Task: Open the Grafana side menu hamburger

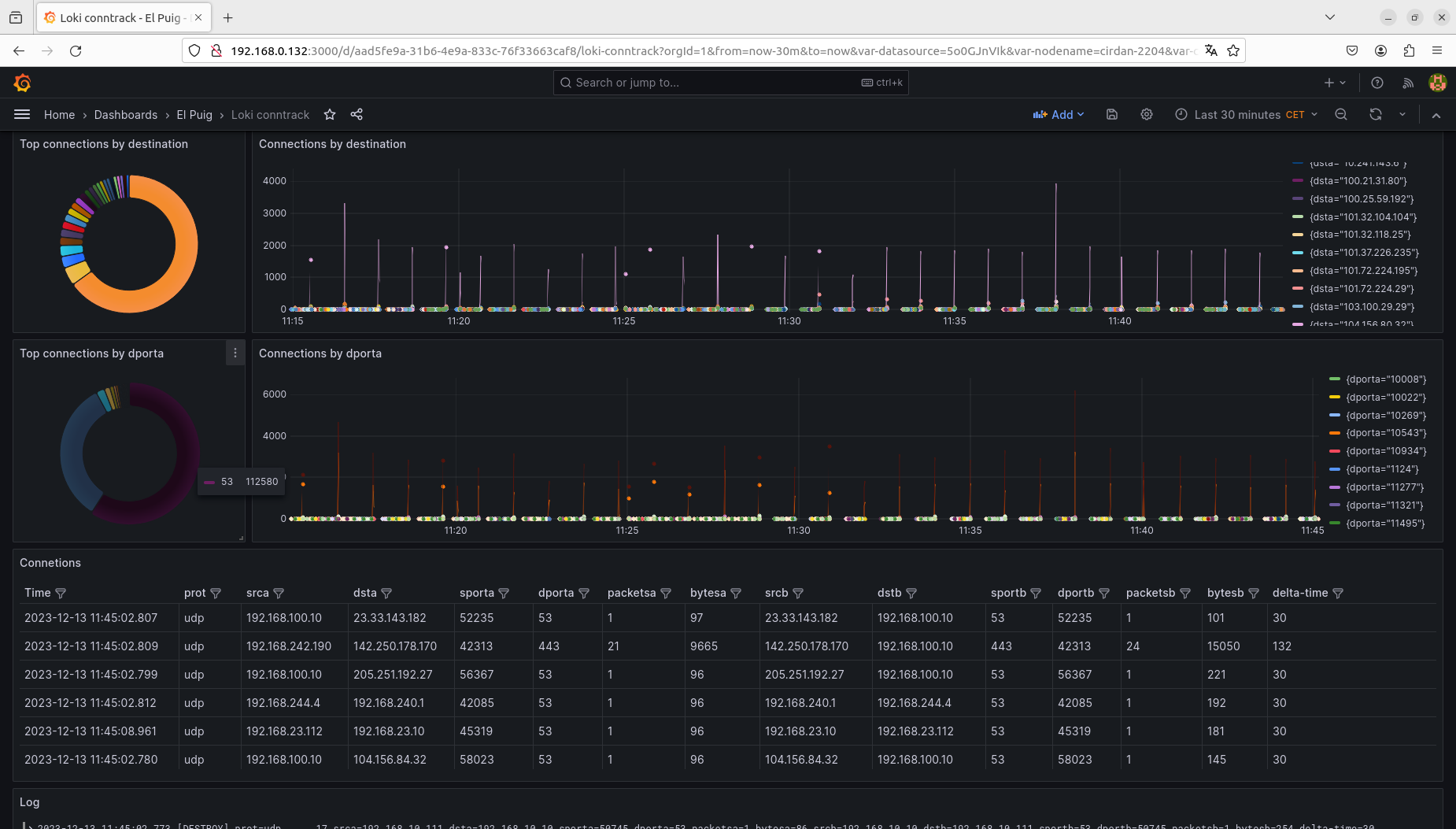Action: [22, 115]
